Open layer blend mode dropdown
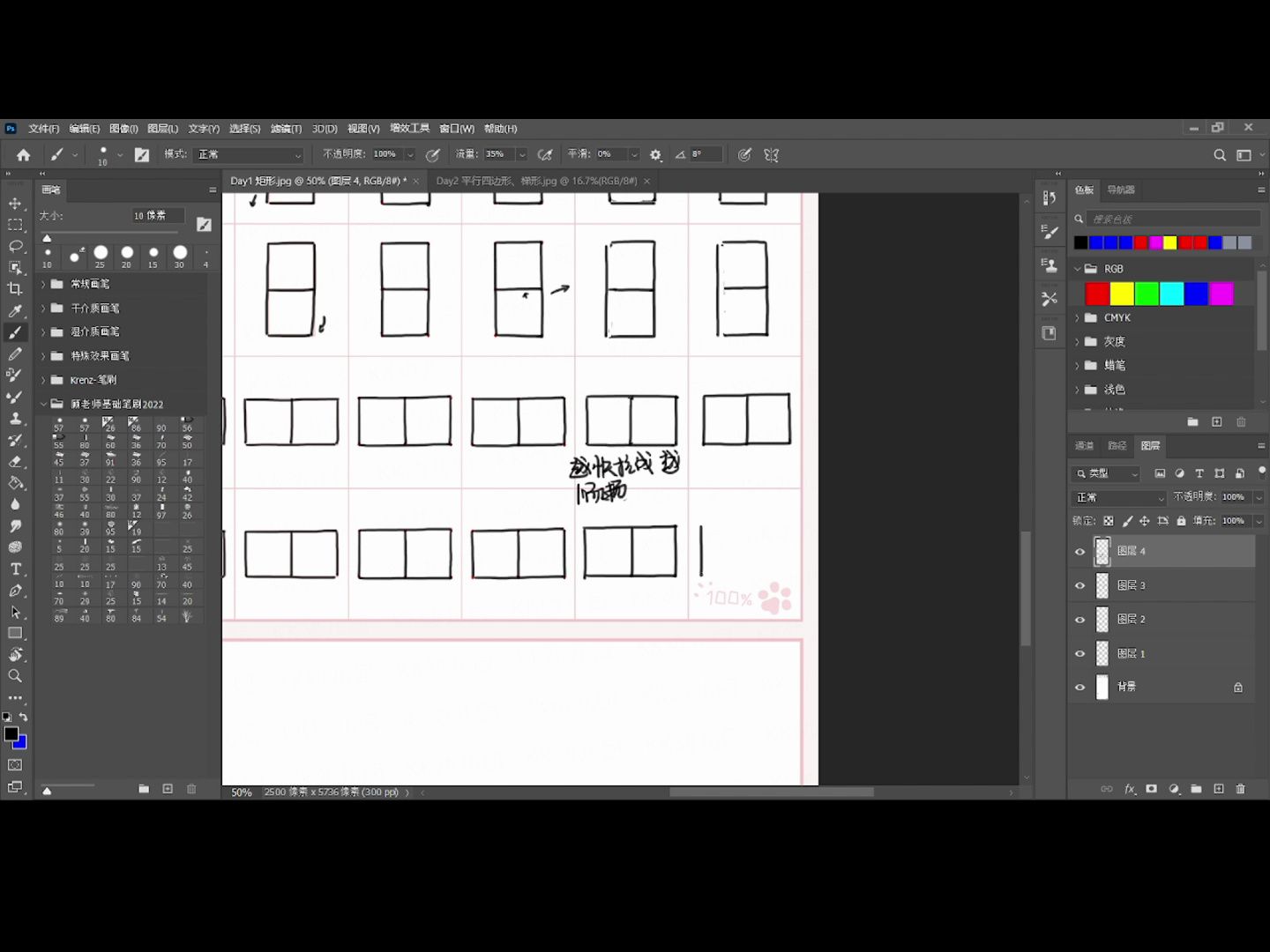Screen dimensions: 1270x952 1119,498
